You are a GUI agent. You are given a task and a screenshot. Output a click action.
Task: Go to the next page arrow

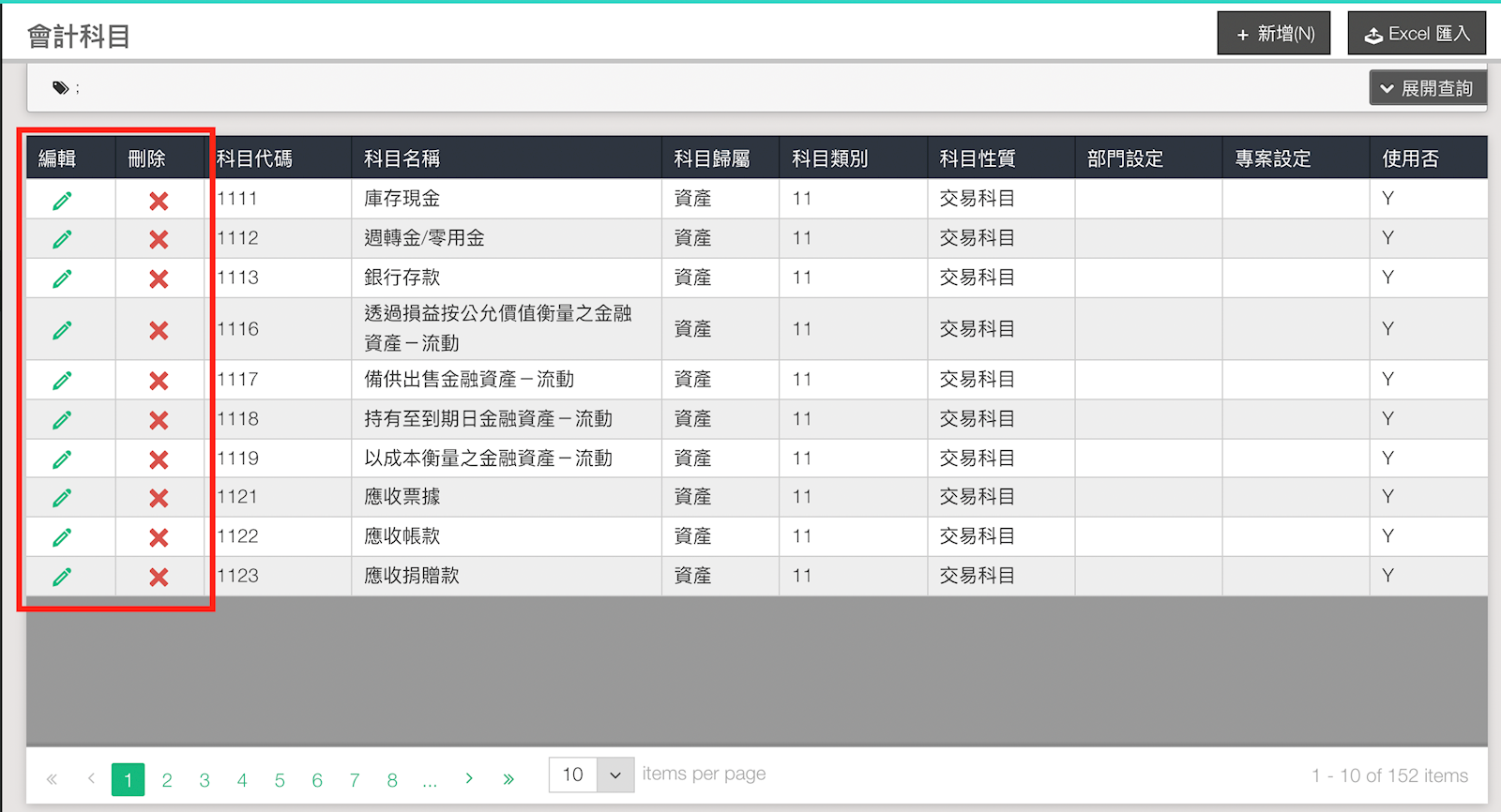469,779
